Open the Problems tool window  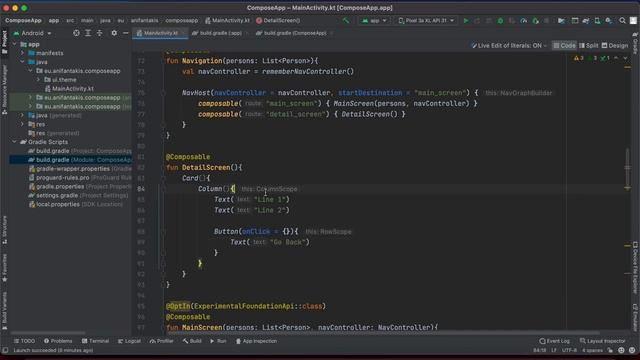58,341
